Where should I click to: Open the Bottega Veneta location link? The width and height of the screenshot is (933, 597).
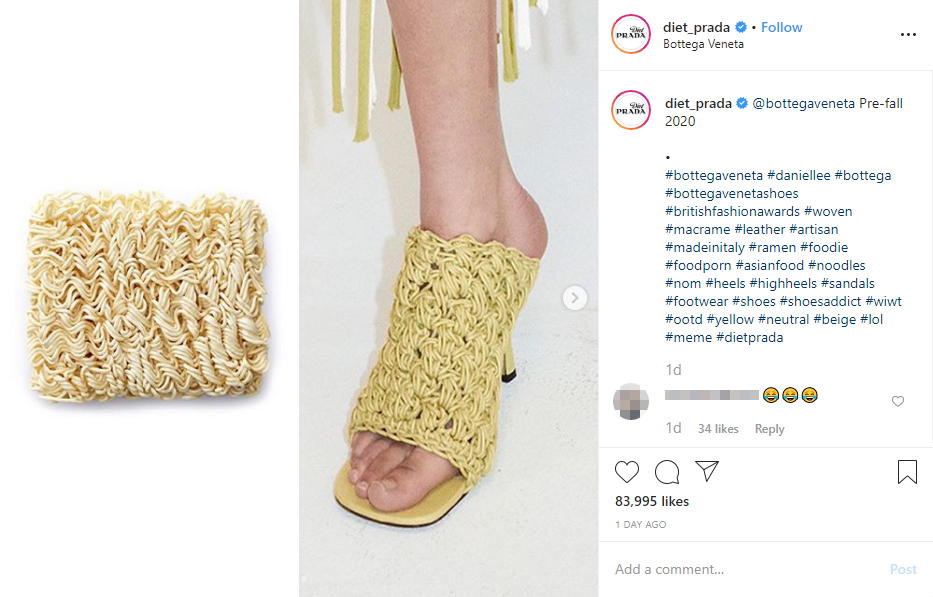coord(703,44)
